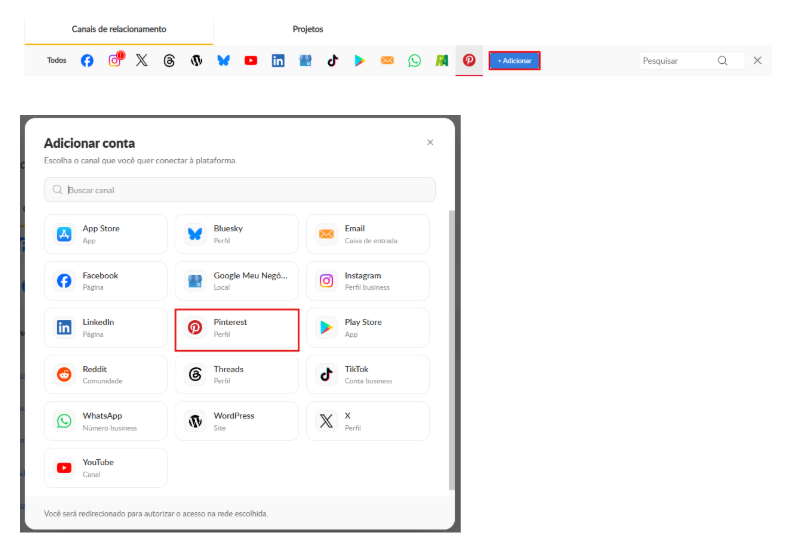792x542 pixels.
Task: Click the 'Escolha o canal que você quer conectar' text
Action: (x=140, y=161)
